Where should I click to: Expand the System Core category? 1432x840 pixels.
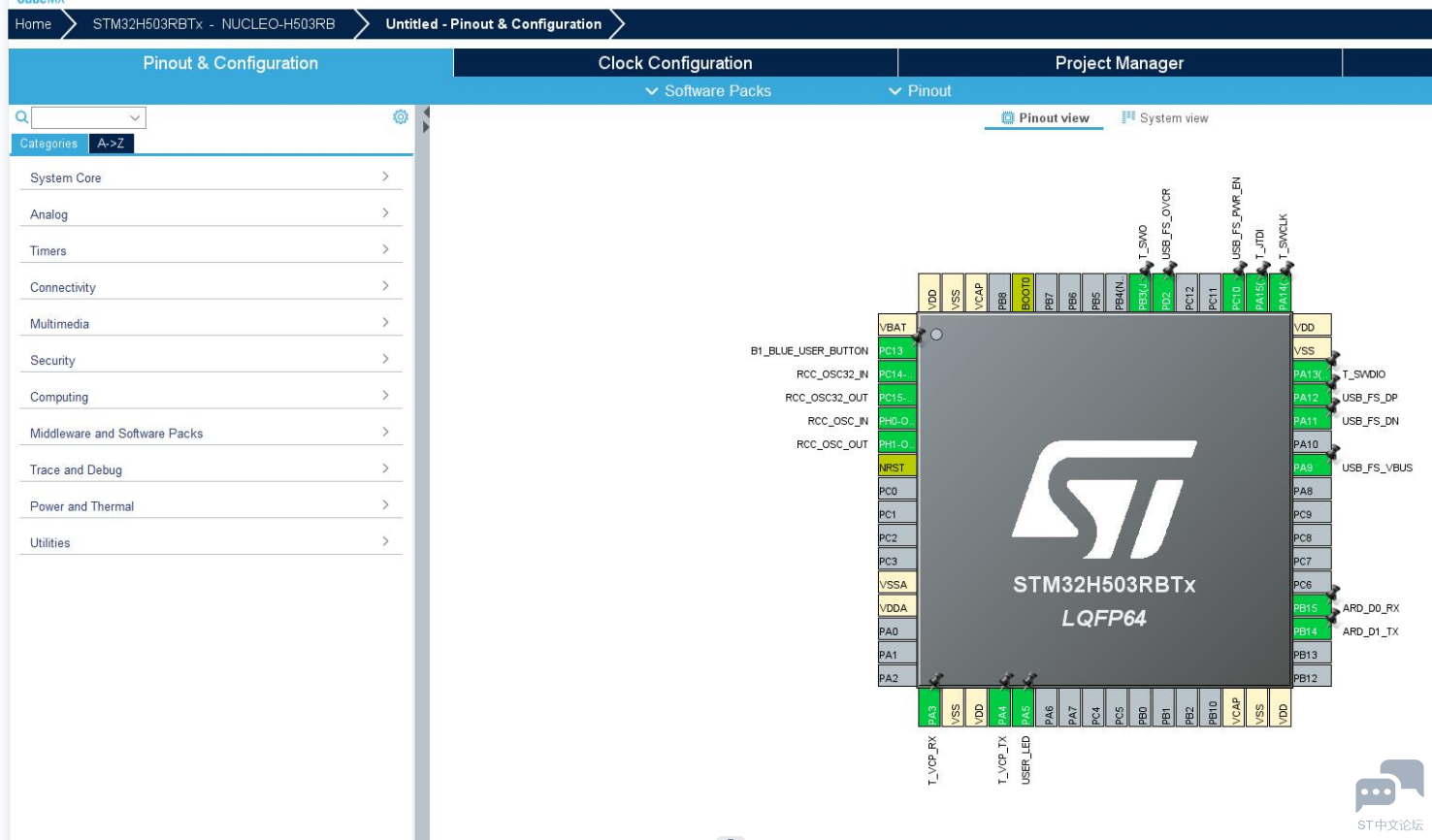210,178
